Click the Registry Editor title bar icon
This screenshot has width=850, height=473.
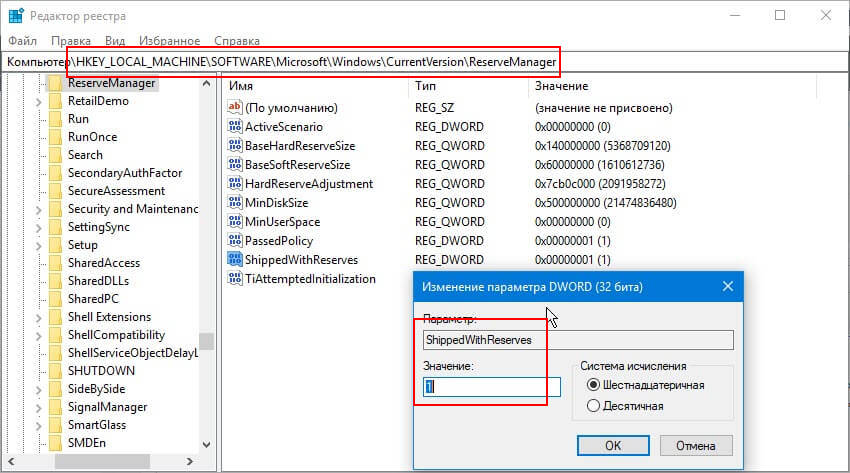[x=16, y=16]
